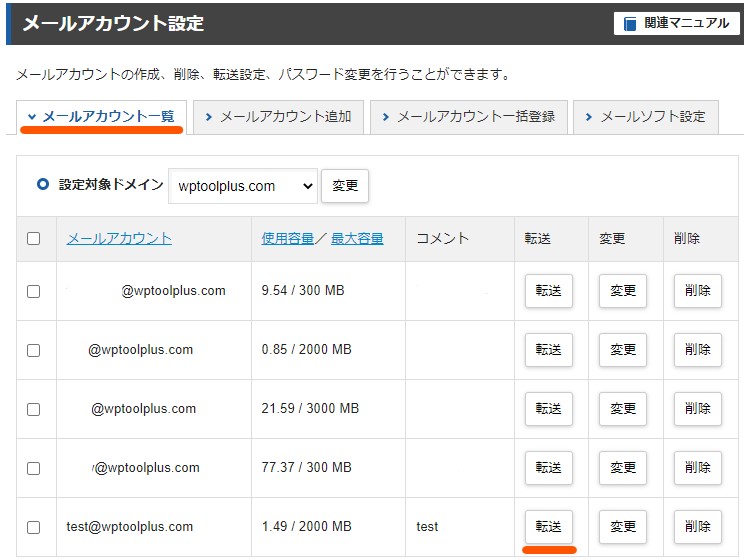
Task: Click 変更 for the 77.37 MB account
Action: pos(623,468)
